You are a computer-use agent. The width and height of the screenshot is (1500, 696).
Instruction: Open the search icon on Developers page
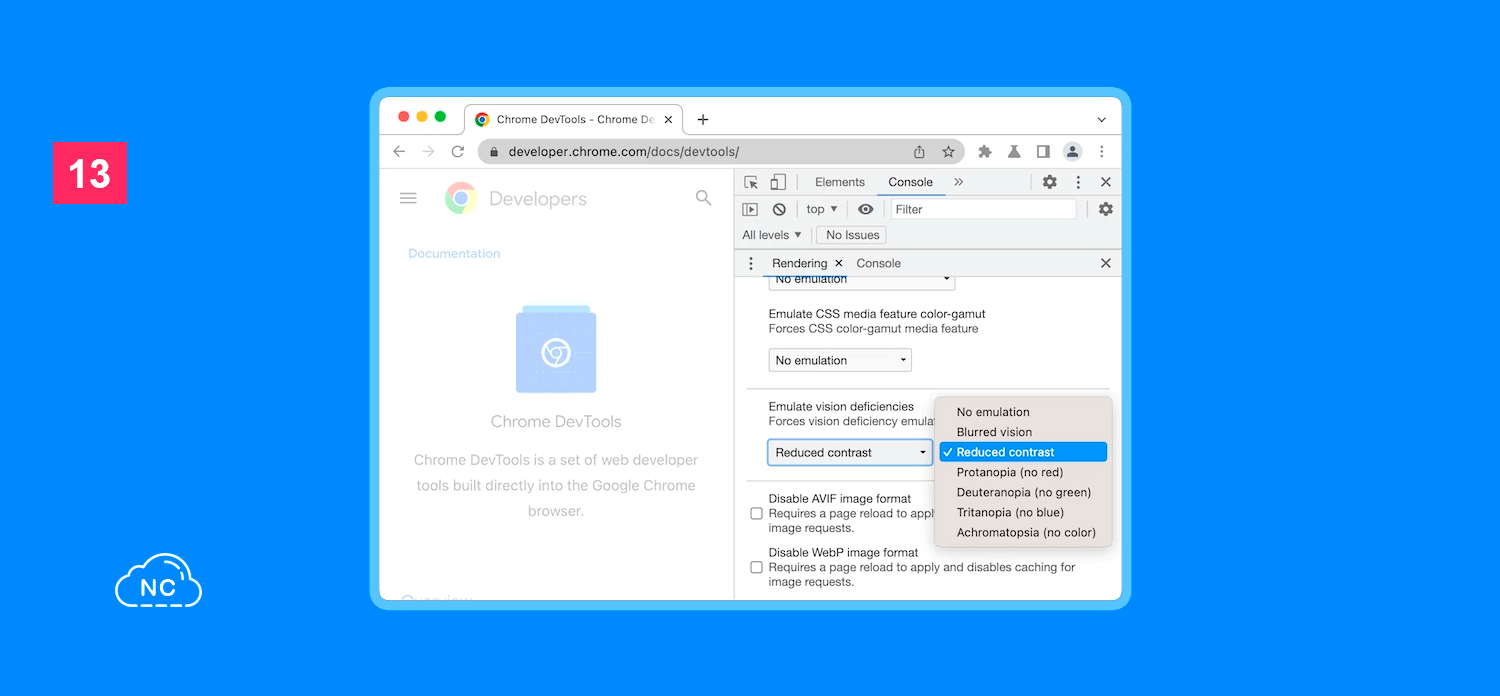(x=703, y=198)
